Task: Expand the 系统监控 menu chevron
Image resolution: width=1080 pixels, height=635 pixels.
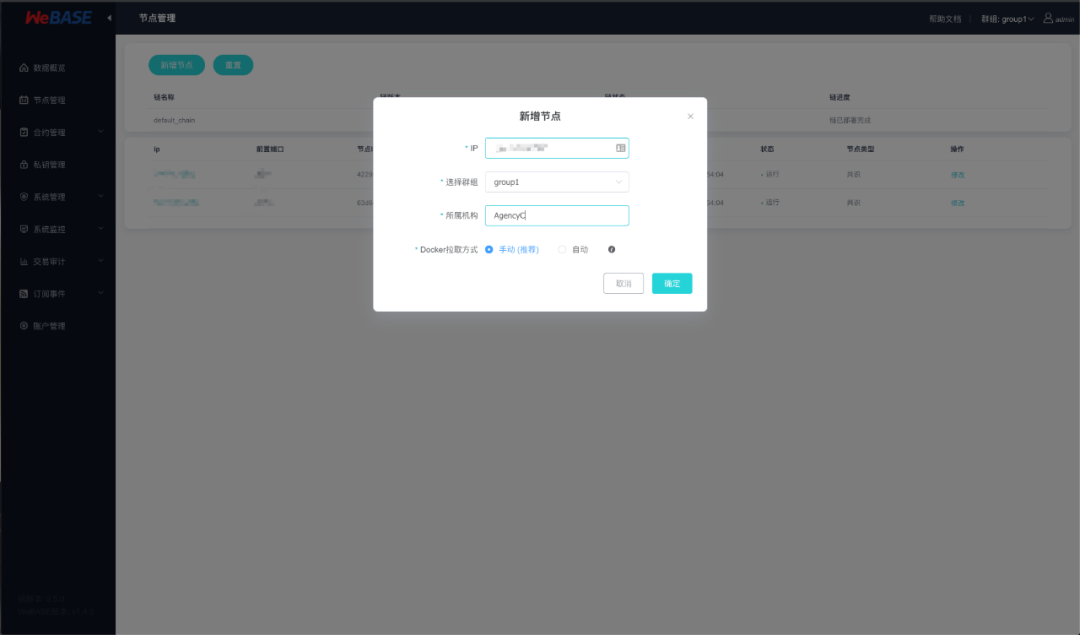Action: [101, 229]
